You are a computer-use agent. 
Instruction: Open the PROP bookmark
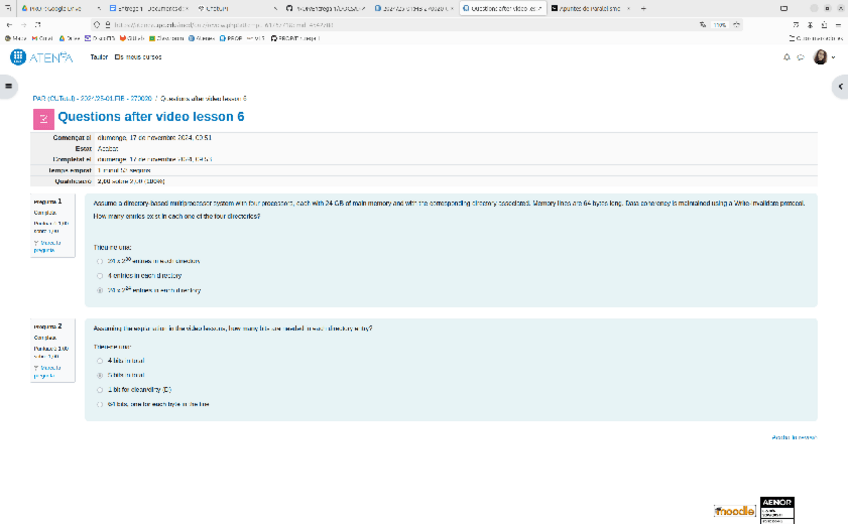[x=231, y=38]
